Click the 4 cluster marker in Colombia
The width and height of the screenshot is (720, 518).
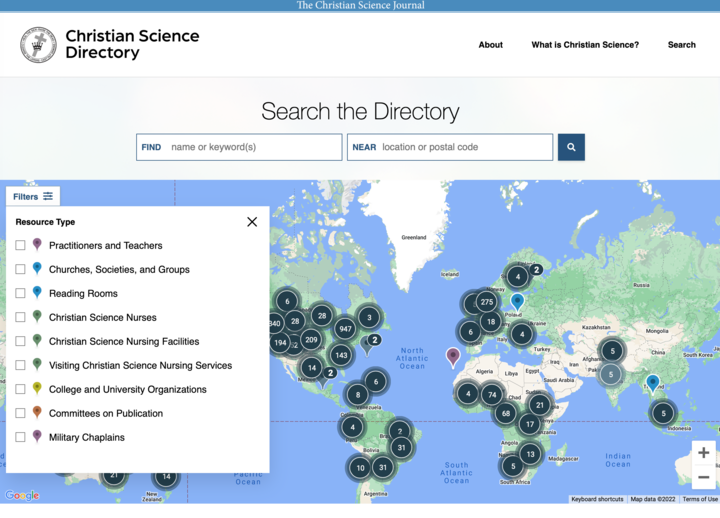(352, 427)
